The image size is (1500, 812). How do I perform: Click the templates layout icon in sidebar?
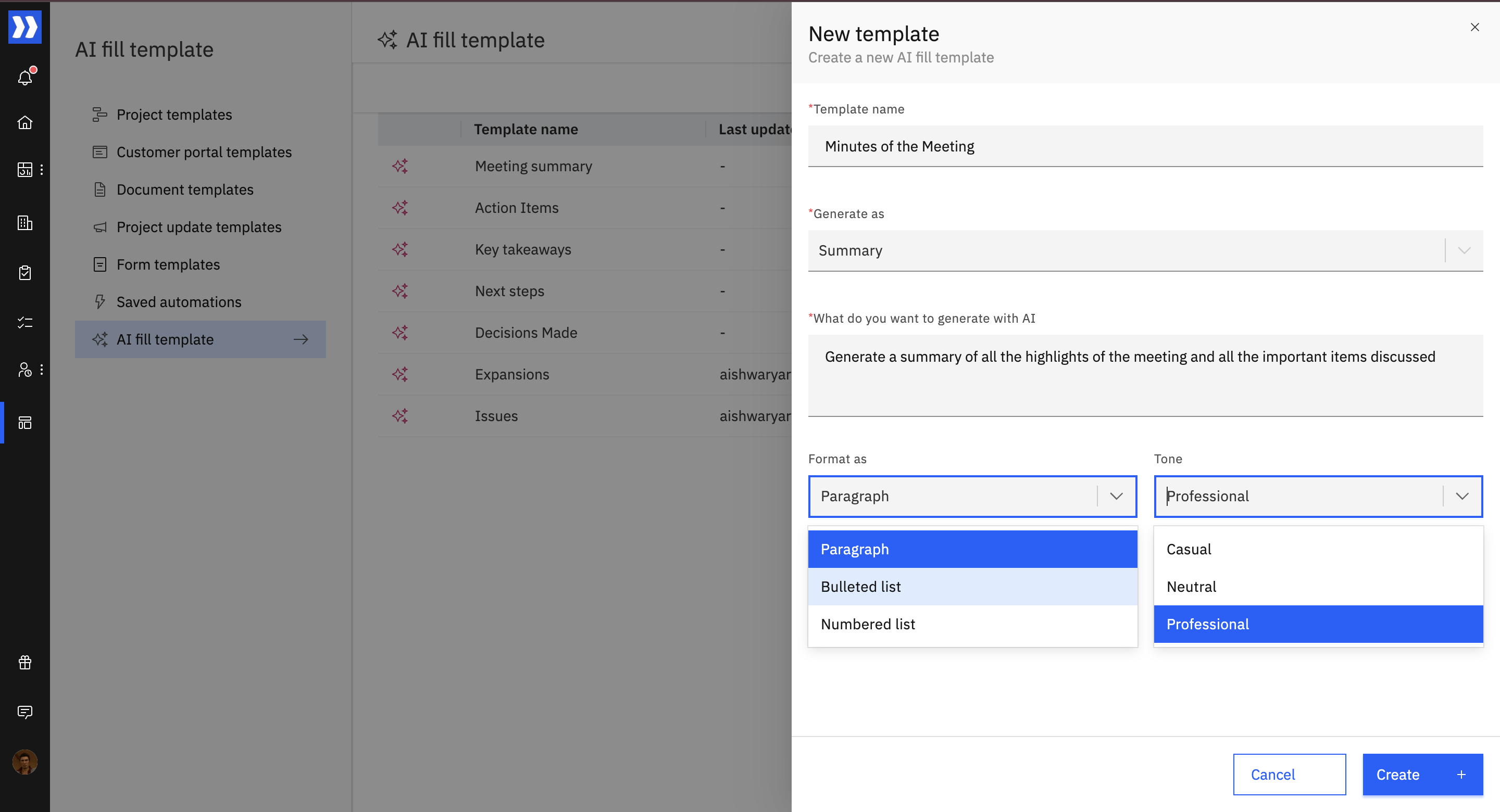24,423
